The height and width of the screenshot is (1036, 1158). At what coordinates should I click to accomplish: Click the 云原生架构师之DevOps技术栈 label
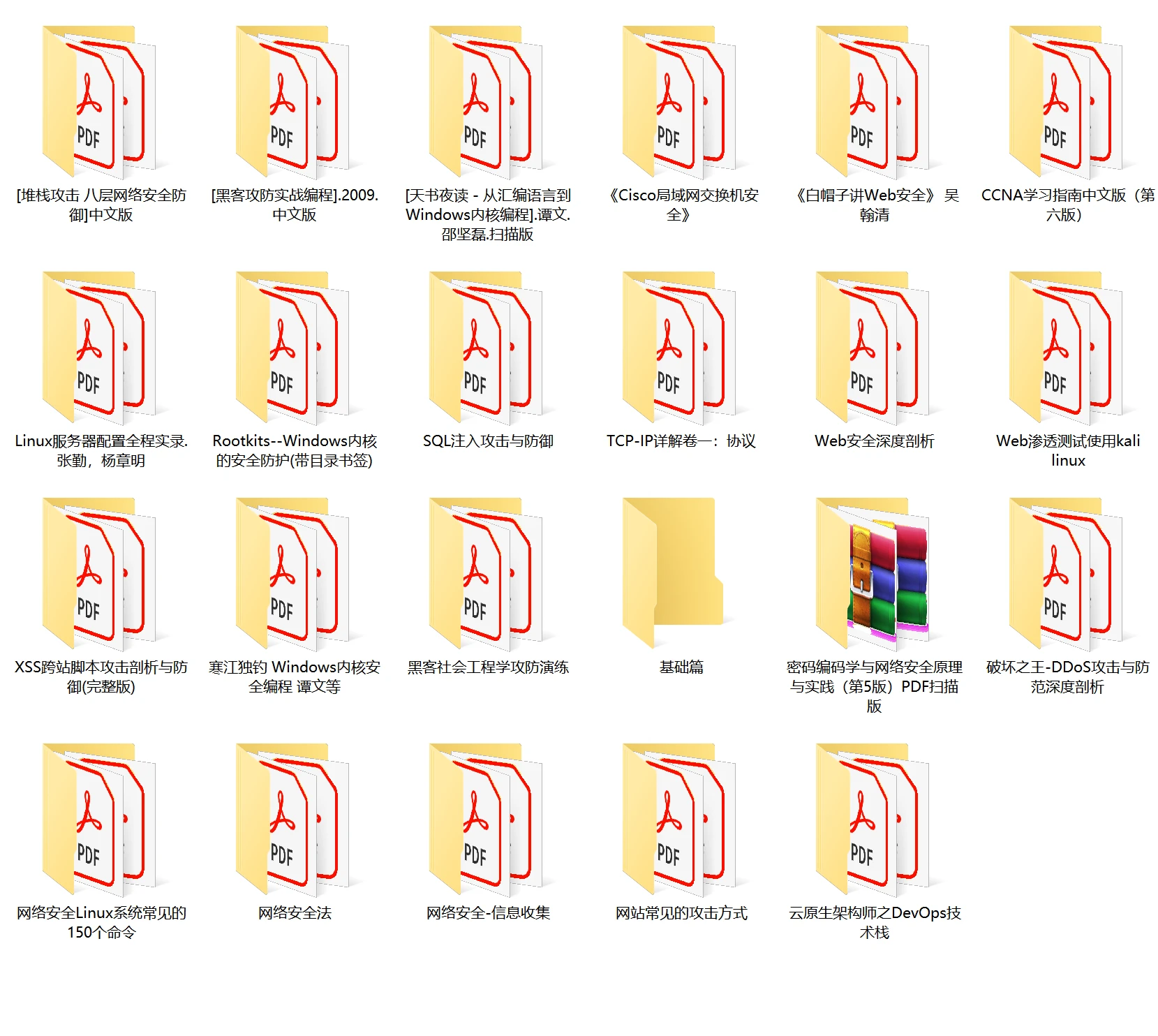click(x=874, y=922)
